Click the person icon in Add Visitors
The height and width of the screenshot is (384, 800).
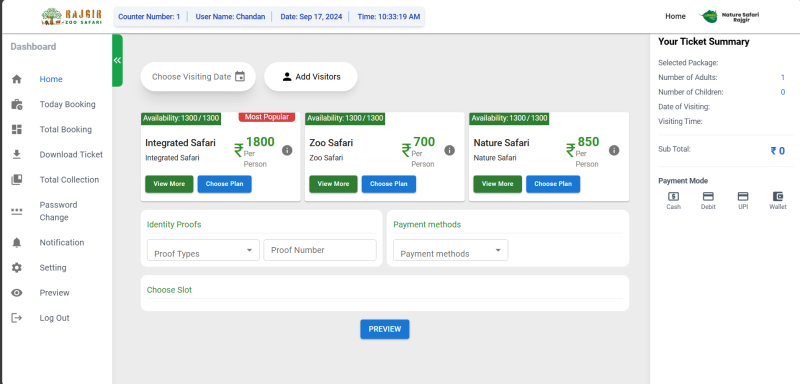(287, 76)
